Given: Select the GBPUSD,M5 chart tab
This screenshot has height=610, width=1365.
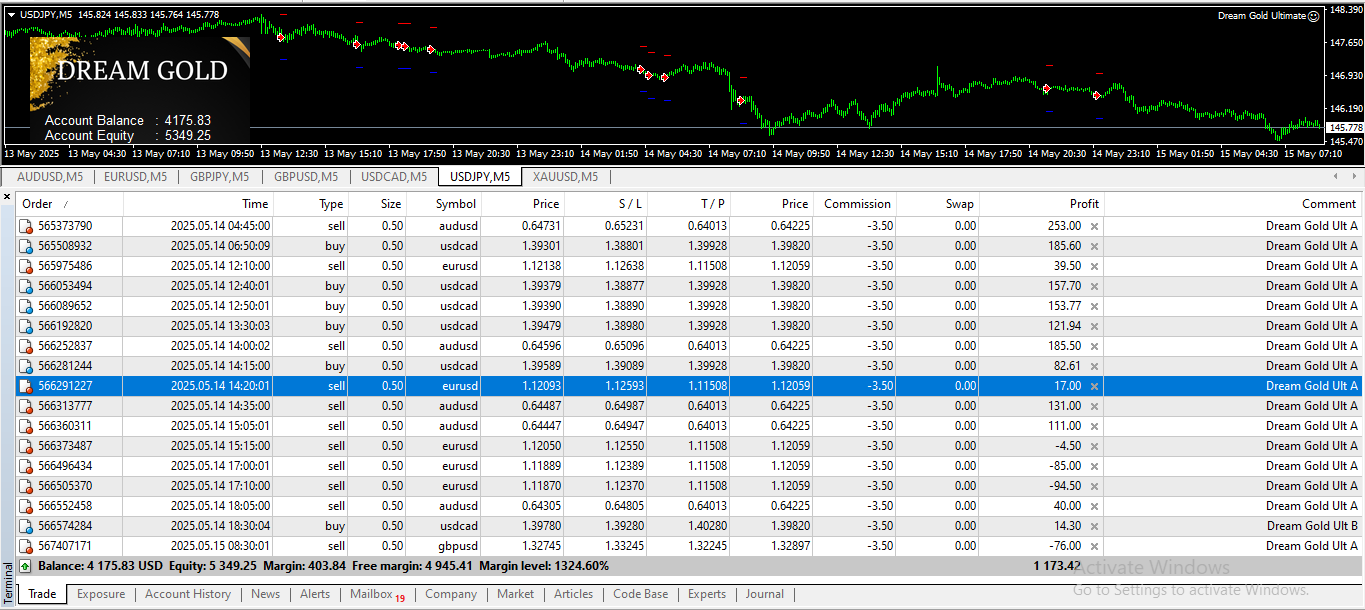Looking at the screenshot, I should pos(304,177).
